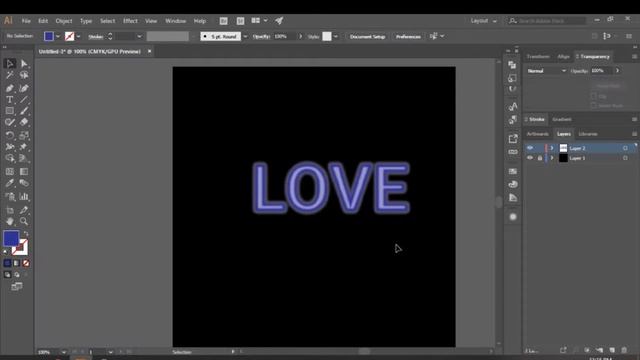Image resolution: width=640 pixels, height=360 pixels.
Task: Click the target circle for Layer 1
Action: coord(625,158)
